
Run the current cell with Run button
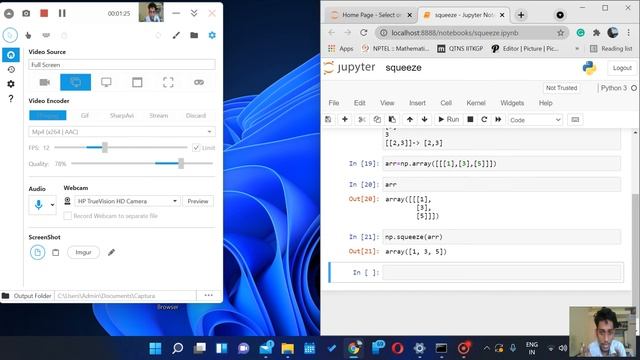pyautogui.click(x=449, y=120)
